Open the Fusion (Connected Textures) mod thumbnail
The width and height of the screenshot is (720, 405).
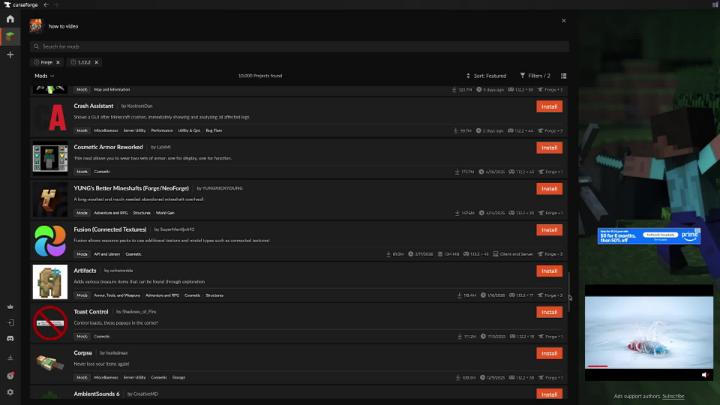(x=50, y=241)
